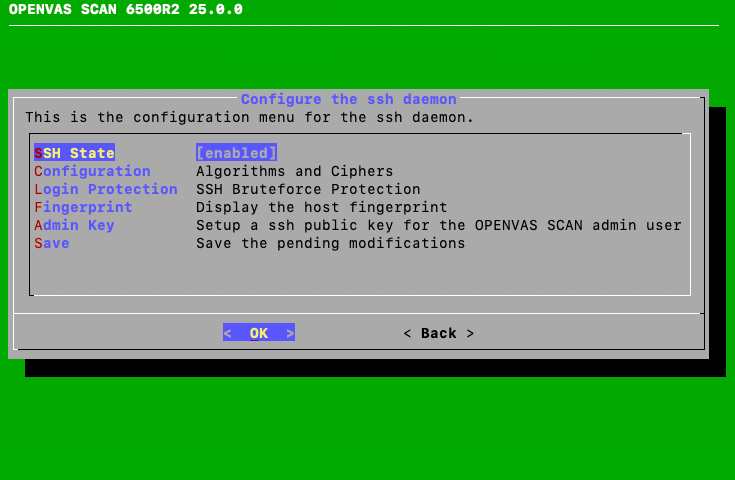The image size is (735, 480).
Task: Select the Save menu entry
Action: point(52,243)
